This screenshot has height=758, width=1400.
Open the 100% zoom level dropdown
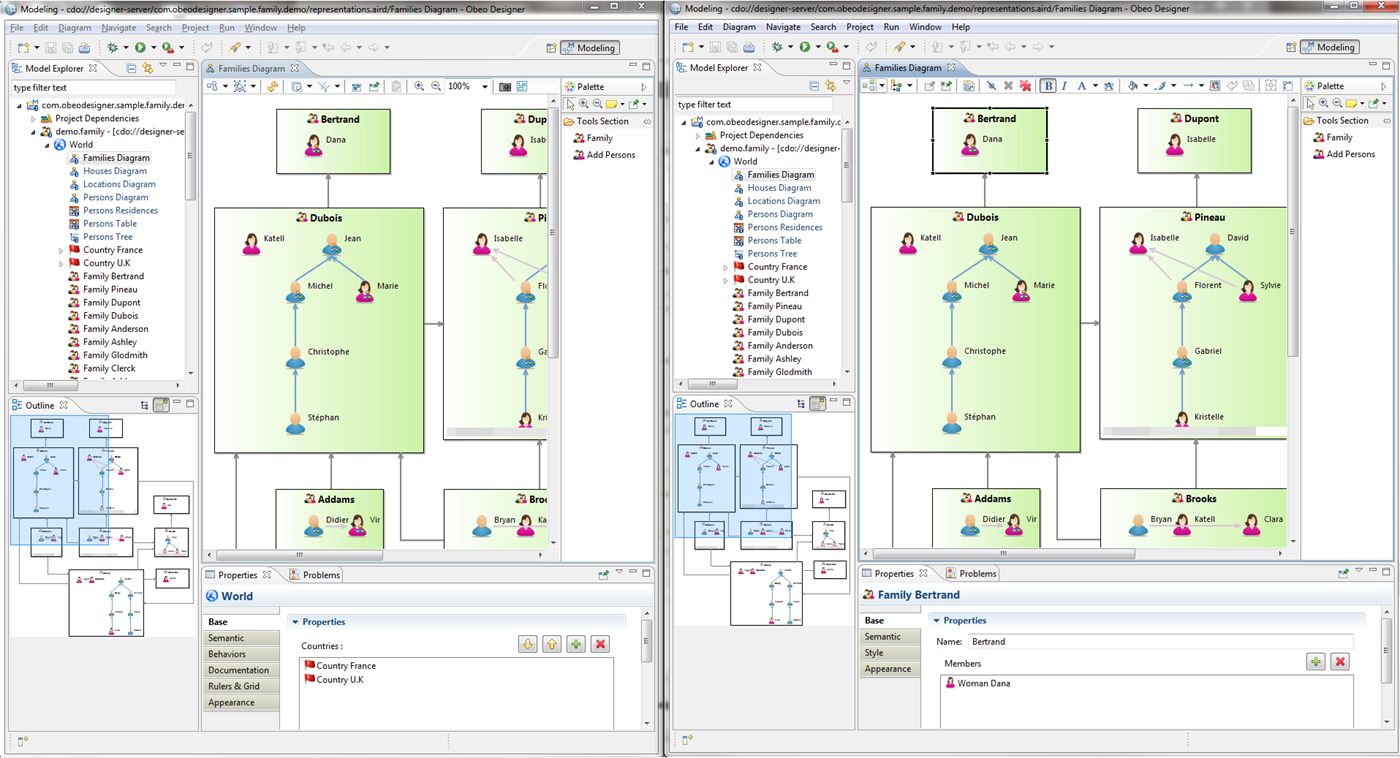pyautogui.click(x=485, y=87)
